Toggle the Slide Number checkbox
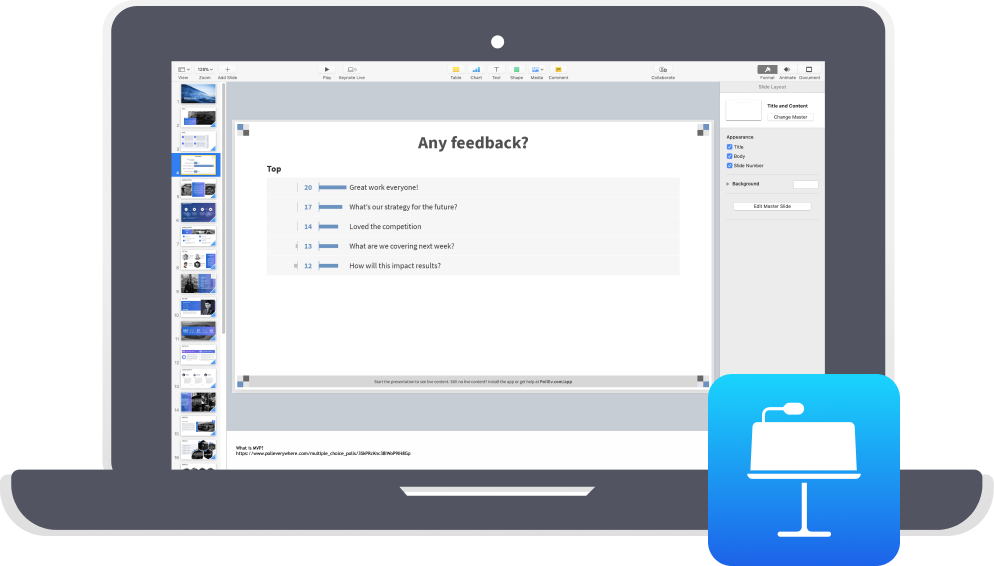Screen dimensions: 994x566 pyautogui.click(x=730, y=165)
